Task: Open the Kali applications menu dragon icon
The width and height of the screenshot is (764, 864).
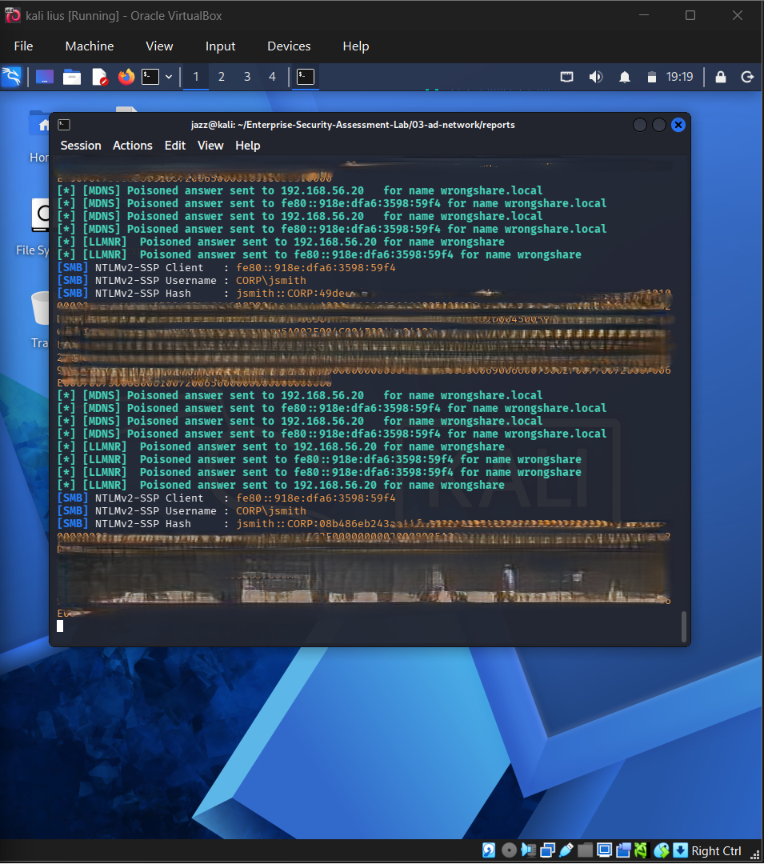Action: [12, 77]
